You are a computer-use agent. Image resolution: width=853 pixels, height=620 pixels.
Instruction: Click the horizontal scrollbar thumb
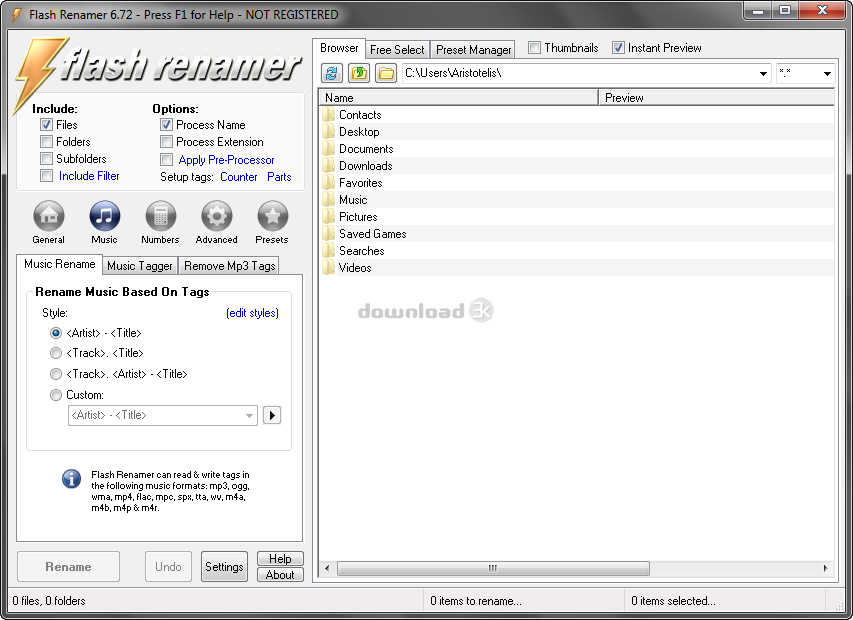pyautogui.click(x=493, y=568)
